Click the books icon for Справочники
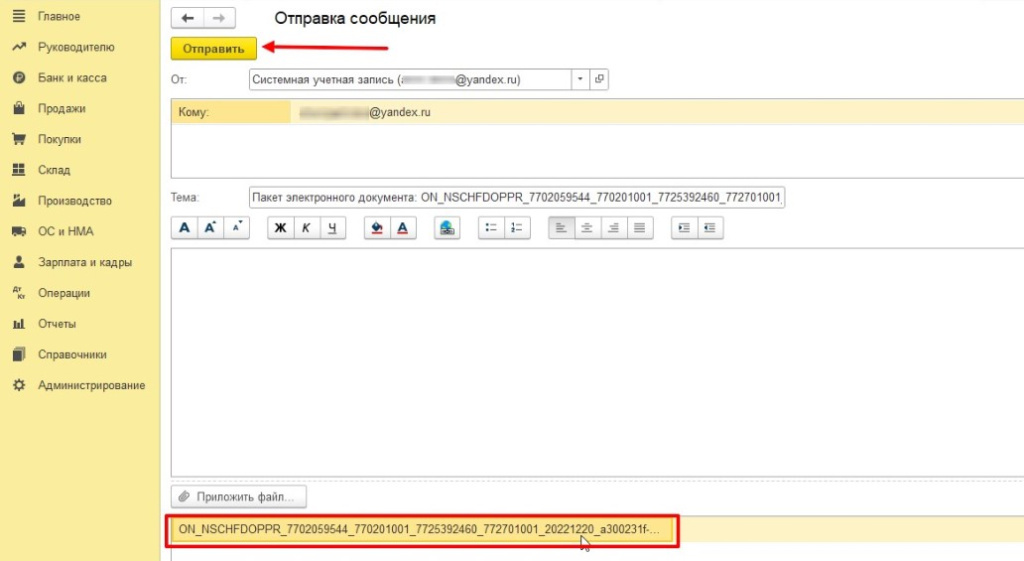Screen dimensions: 1024x561 (19, 354)
